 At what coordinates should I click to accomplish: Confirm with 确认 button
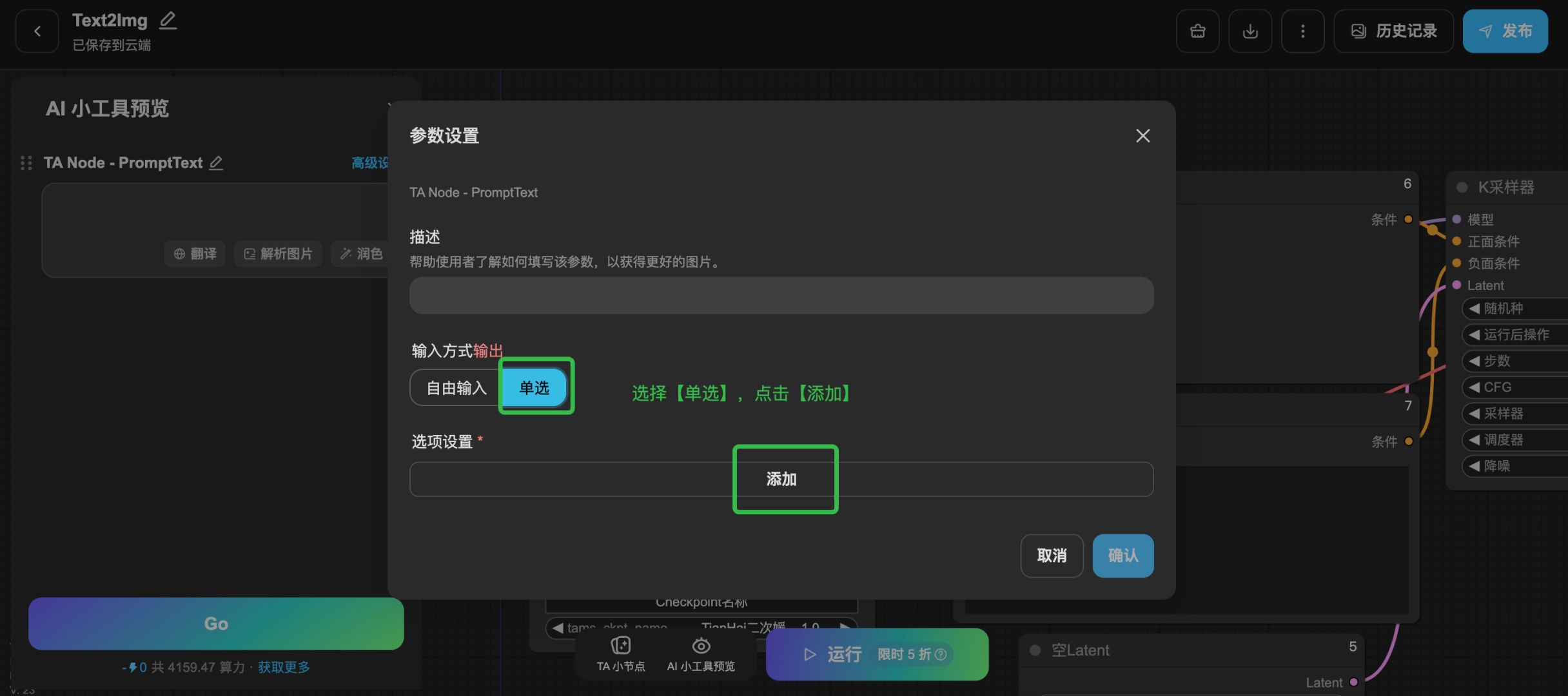point(1122,556)
